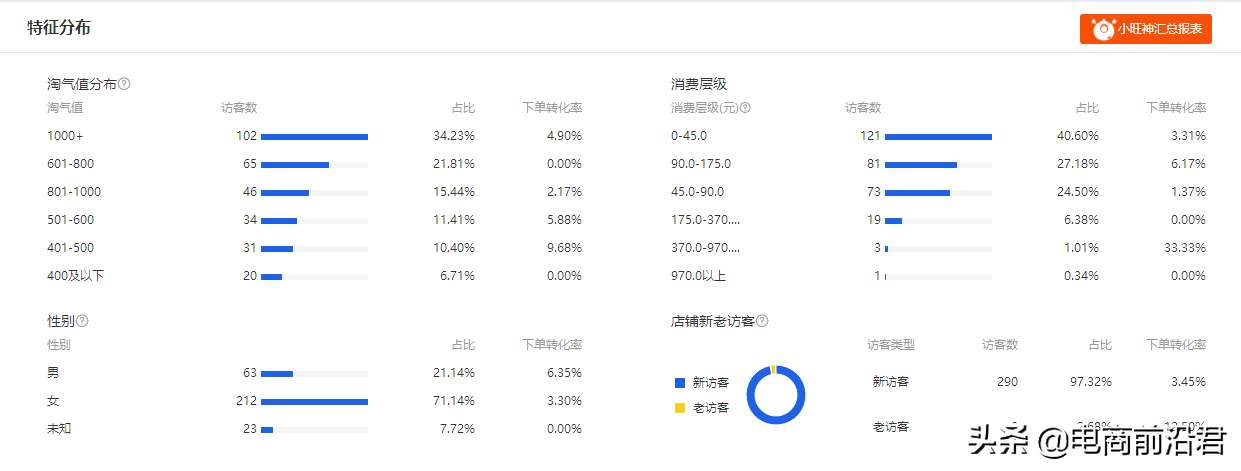Click the 40.60% share value
The image size is (1241, 471).
coord(1078,136)
